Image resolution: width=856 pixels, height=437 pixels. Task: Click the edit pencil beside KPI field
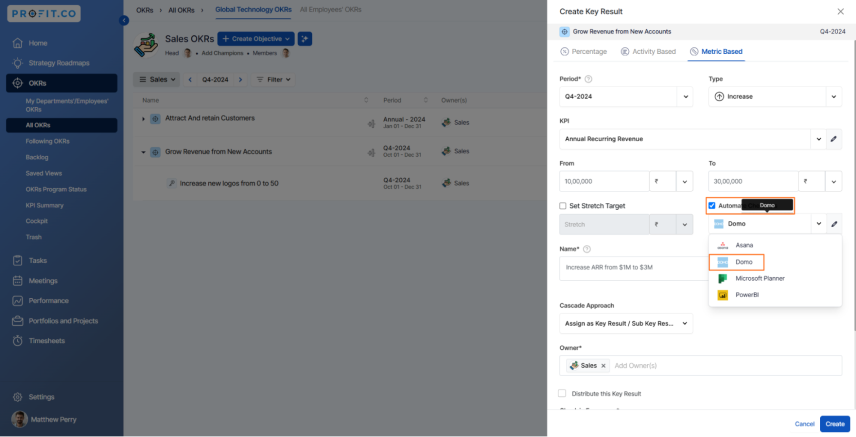coord(834,139)
